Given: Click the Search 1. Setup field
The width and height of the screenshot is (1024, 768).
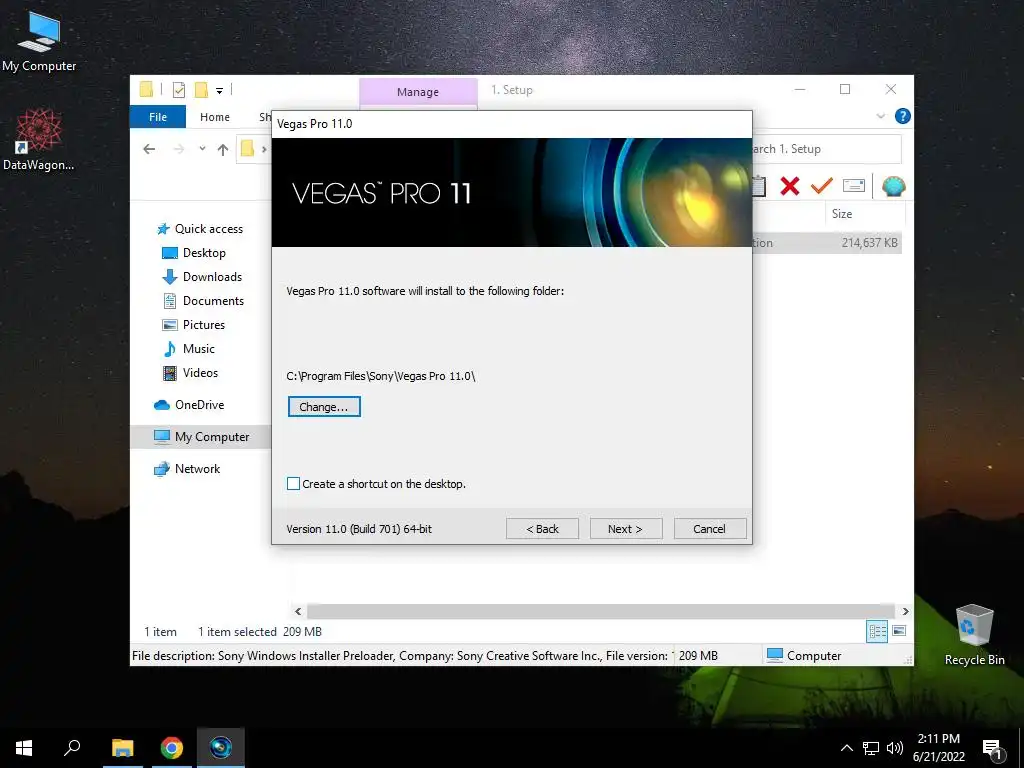Looking at the screenshot, I should tap(827, 149).
